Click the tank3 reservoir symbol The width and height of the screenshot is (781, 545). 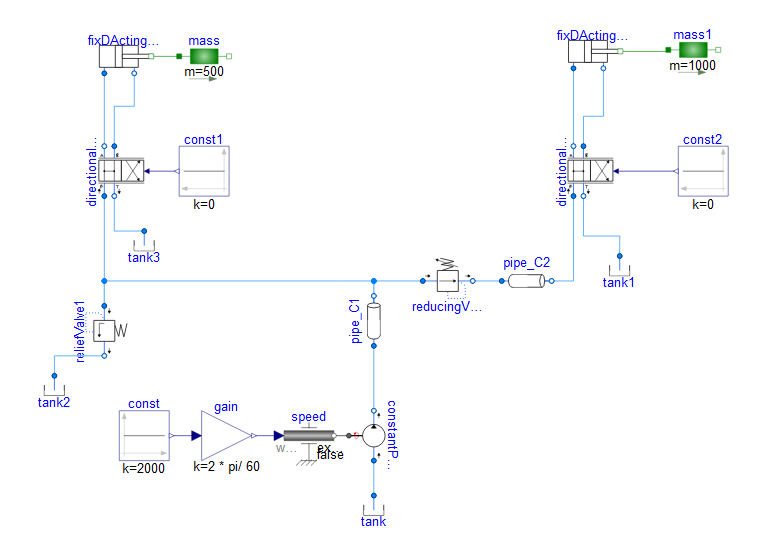pos(144,246)
